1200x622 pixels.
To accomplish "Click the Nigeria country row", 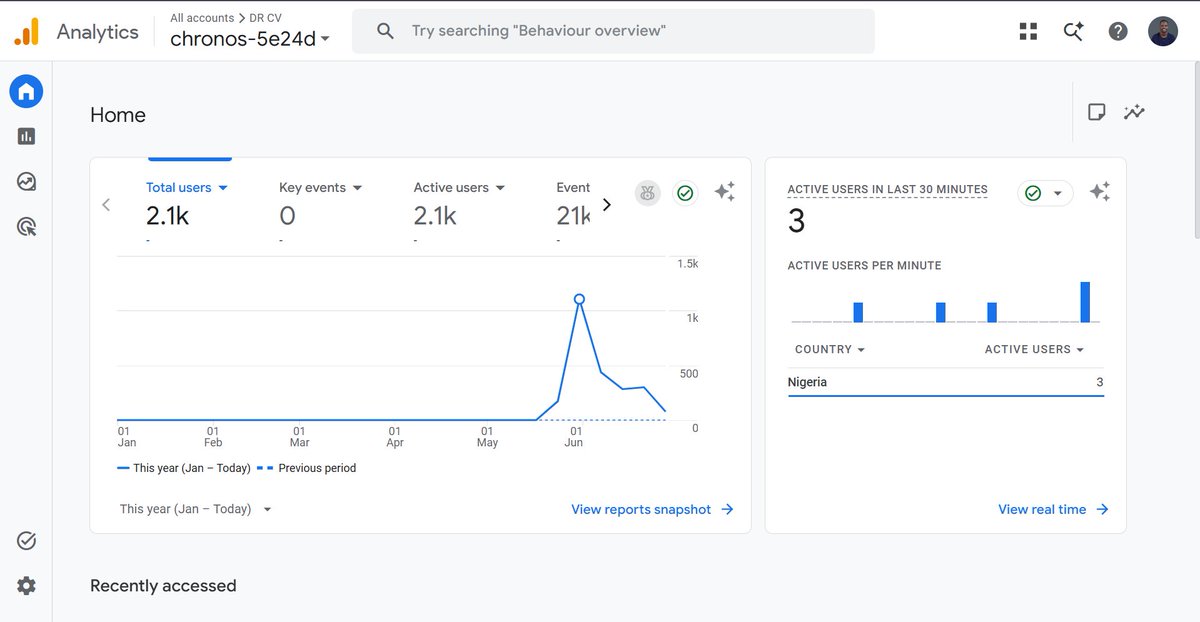I will (x=946, y=382).
